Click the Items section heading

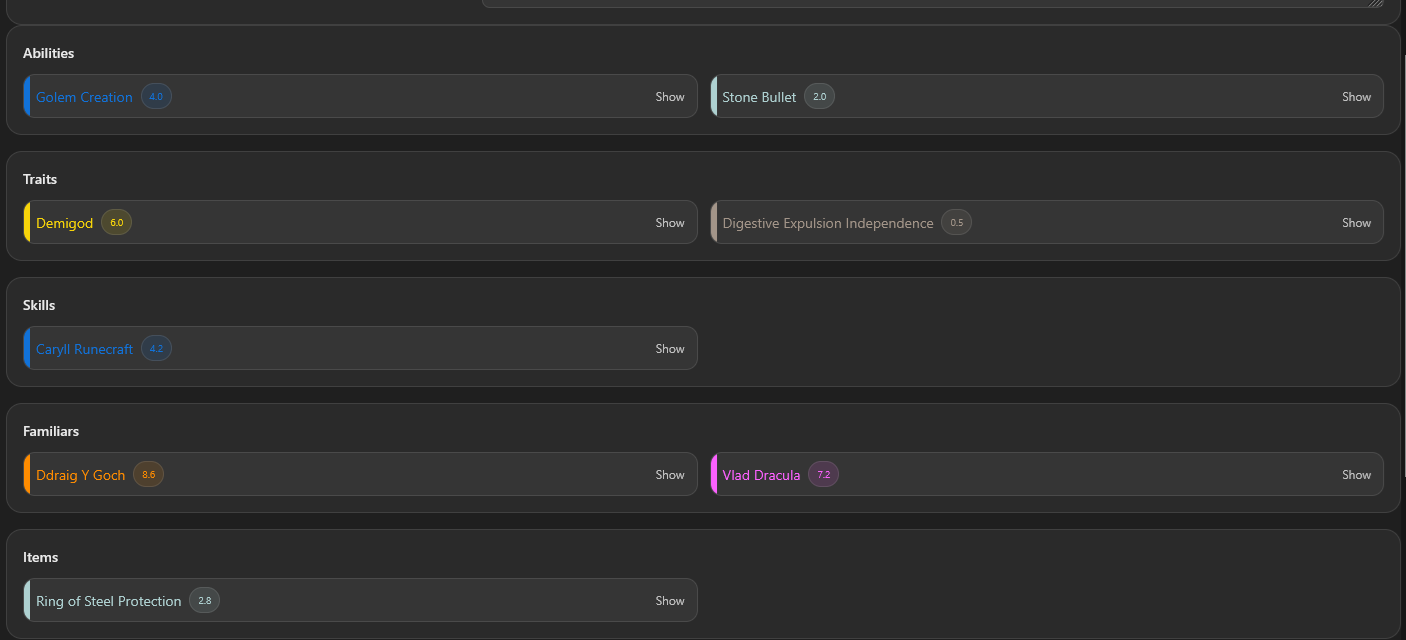(x=41, y=557)
